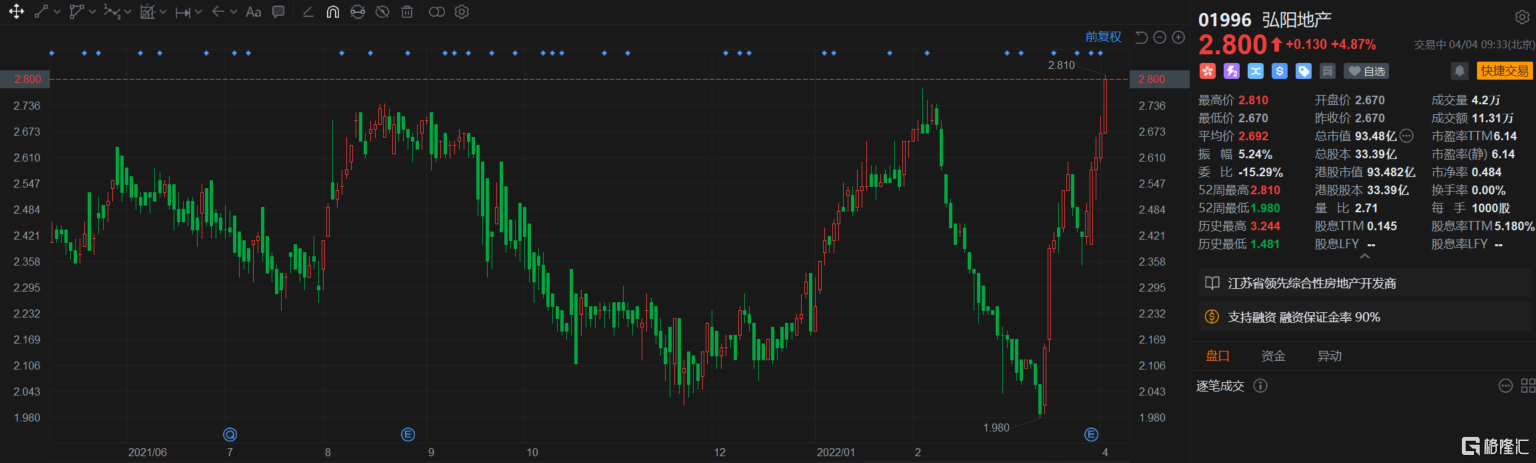
Task: Open the 江苏省领先综合性房地产开发商 company profile link
Action: [1367, 284]
